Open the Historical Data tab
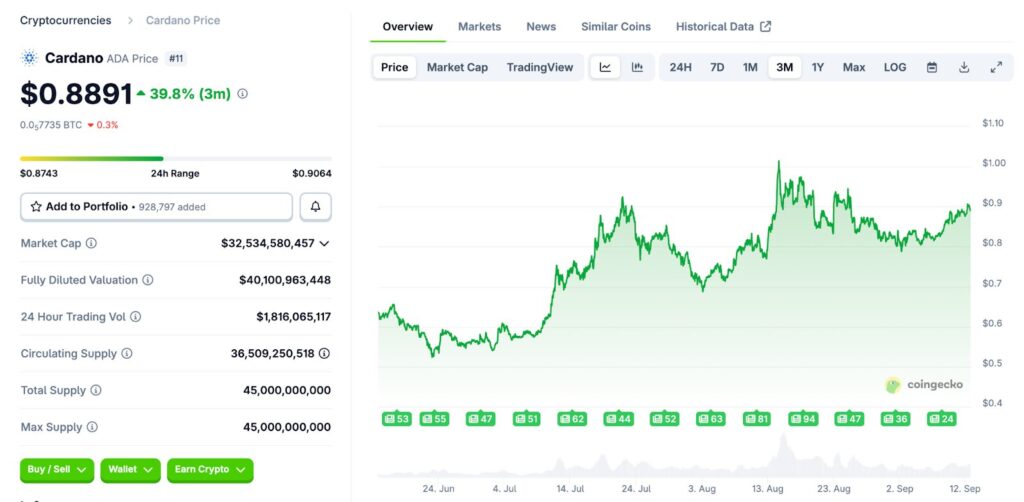Image resolution: width=1024 pixels, height=502 pixels. [x=723, y=26]
